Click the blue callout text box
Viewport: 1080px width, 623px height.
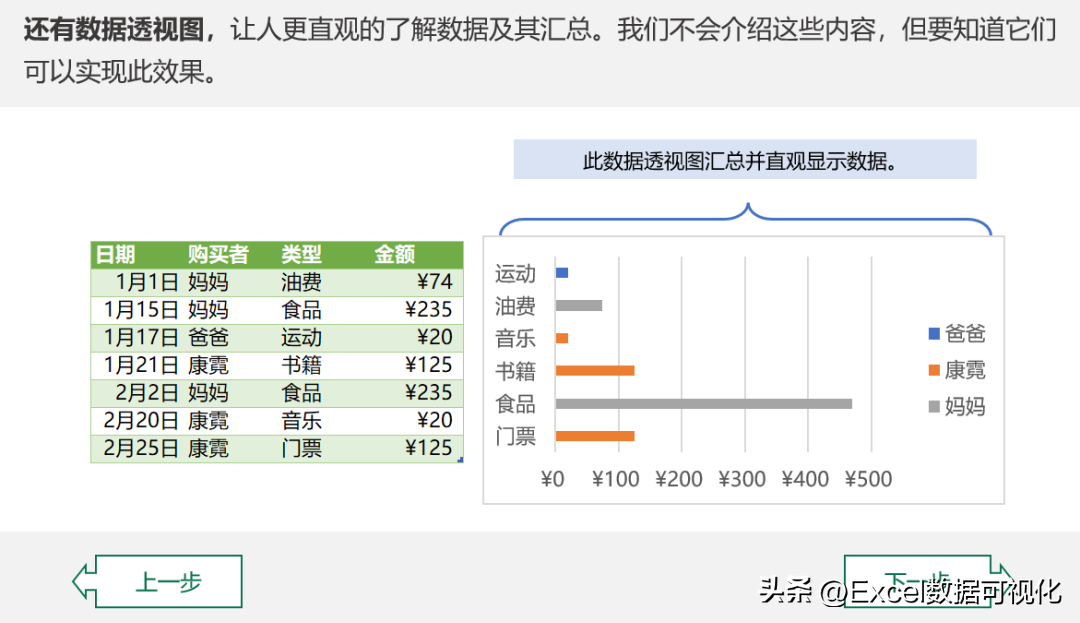click(745, 160)
